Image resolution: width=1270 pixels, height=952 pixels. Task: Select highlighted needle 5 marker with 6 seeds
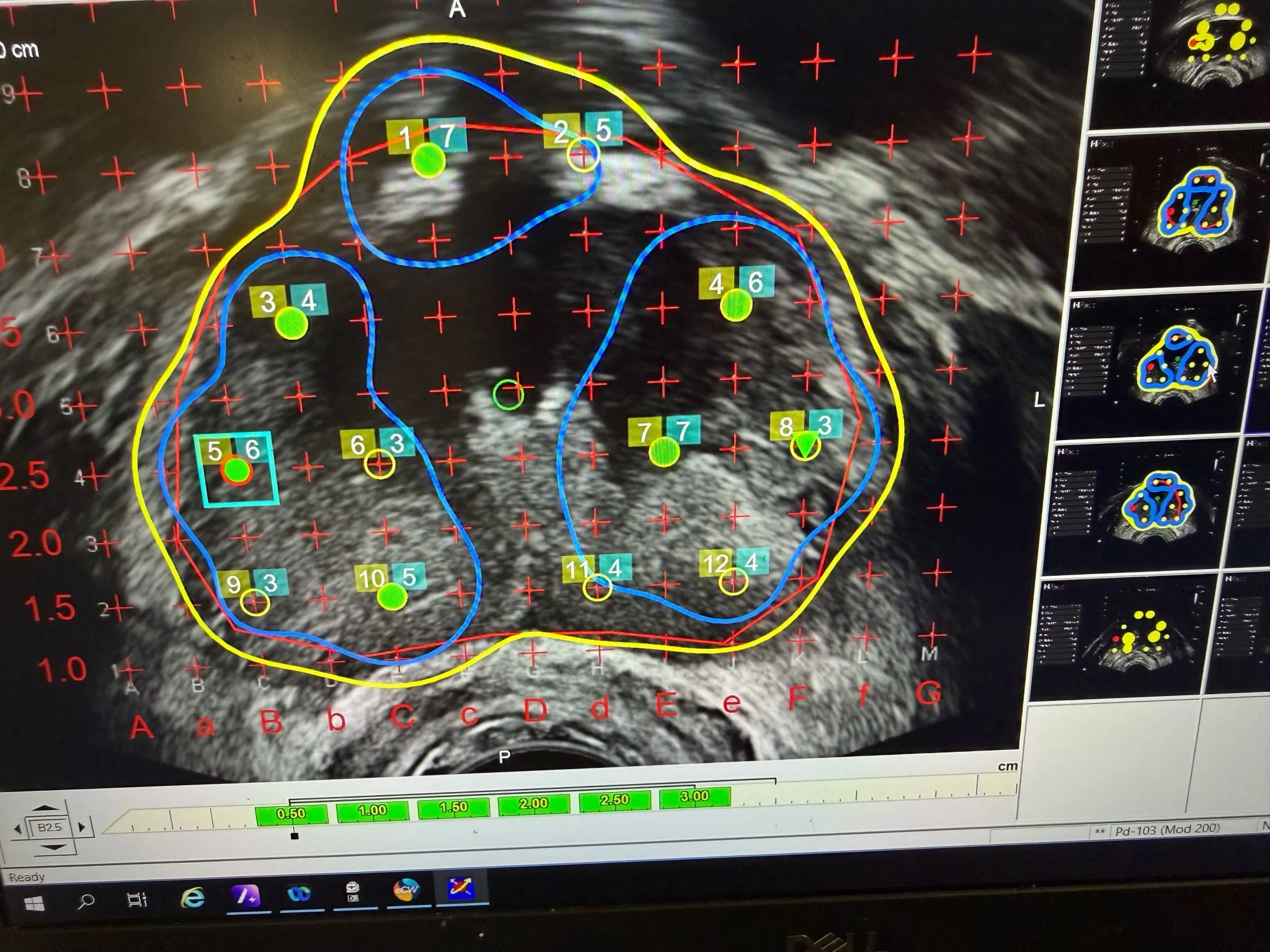pos(237,470)
